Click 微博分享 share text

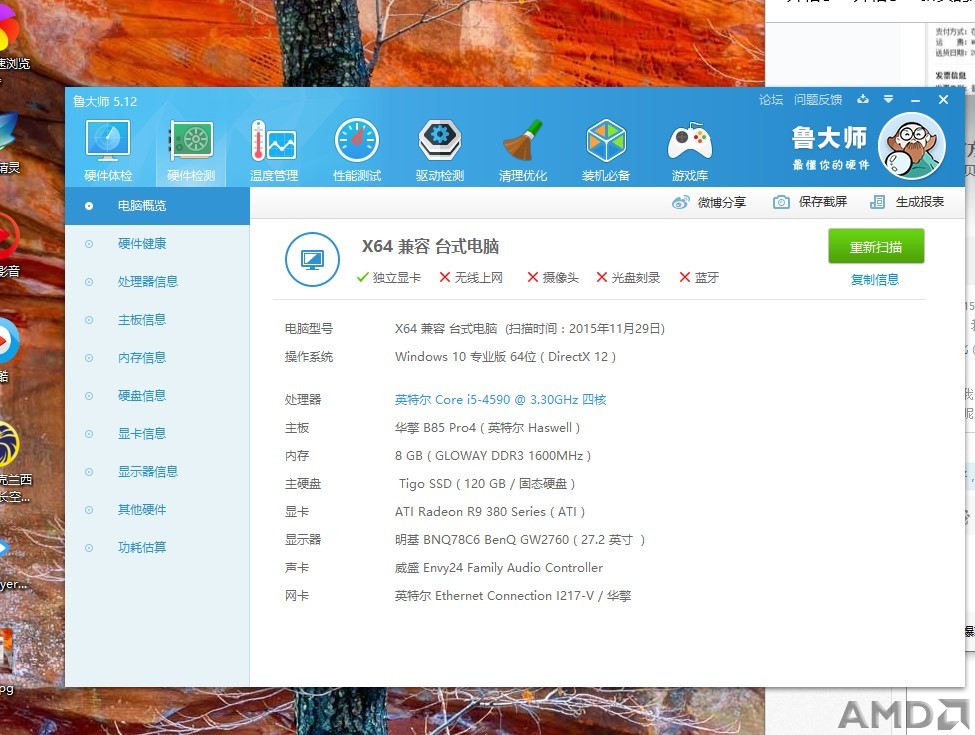(x=721, y=202)
